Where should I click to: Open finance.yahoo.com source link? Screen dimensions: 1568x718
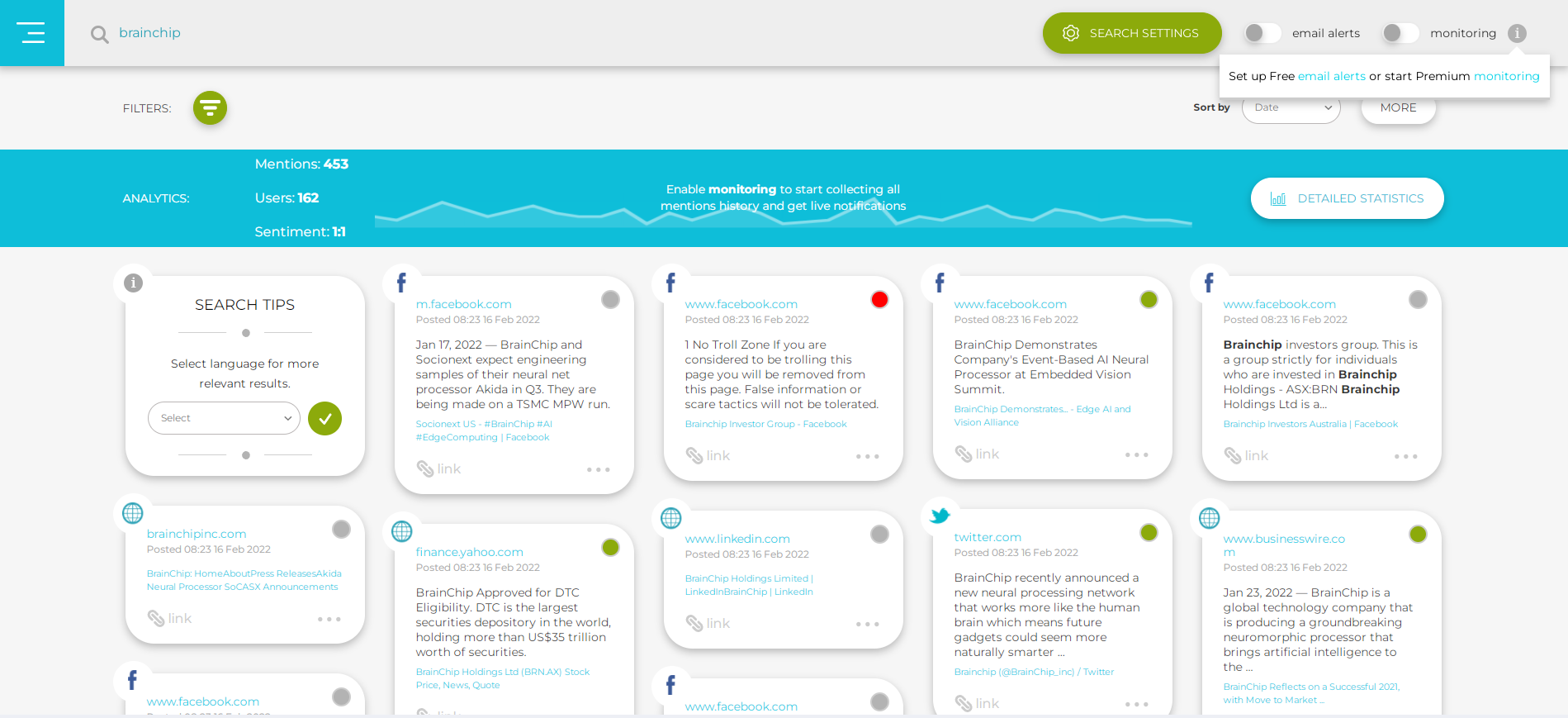(470, 552)
